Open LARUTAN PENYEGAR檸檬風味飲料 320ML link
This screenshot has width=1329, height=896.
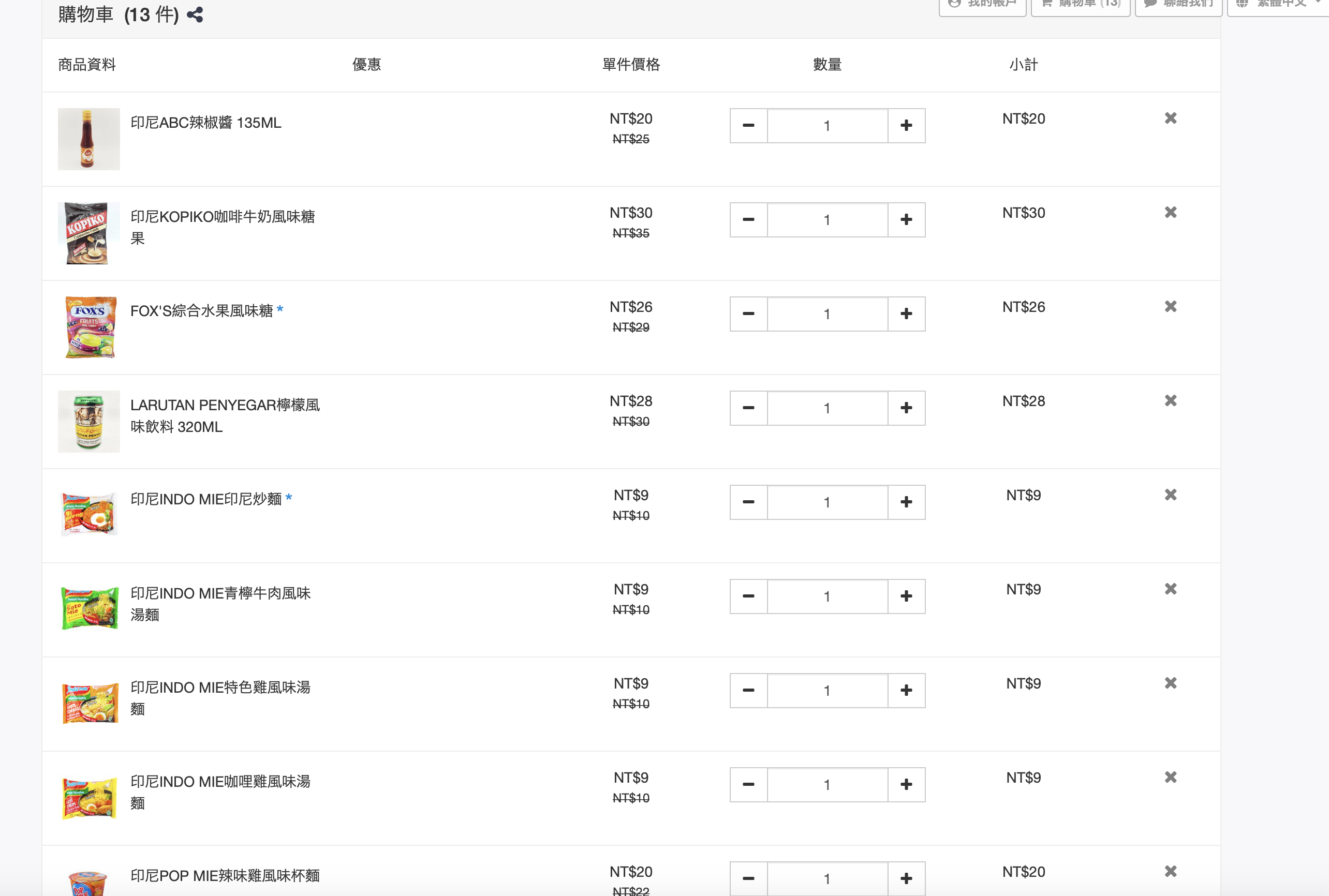[x=225, y=416]
